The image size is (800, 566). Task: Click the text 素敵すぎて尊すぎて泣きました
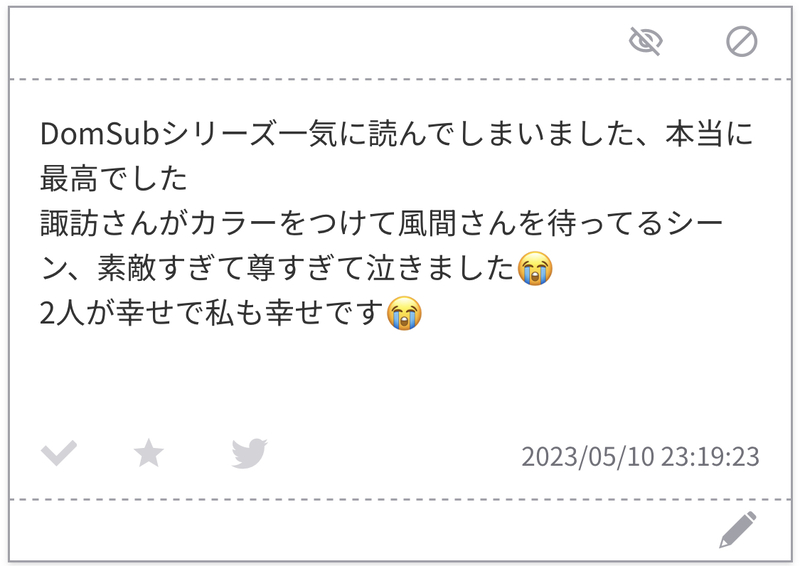(306, 268)
